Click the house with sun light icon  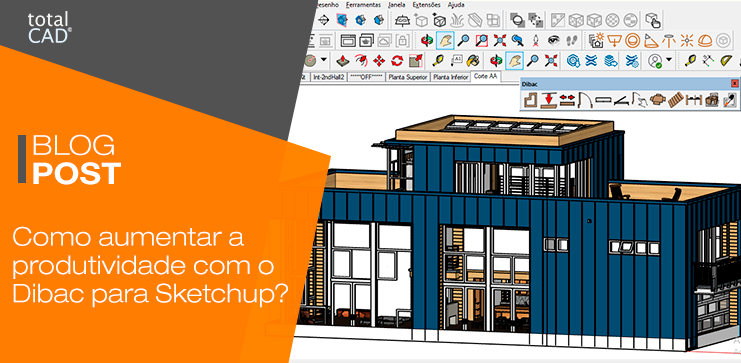tap(596, 40)
